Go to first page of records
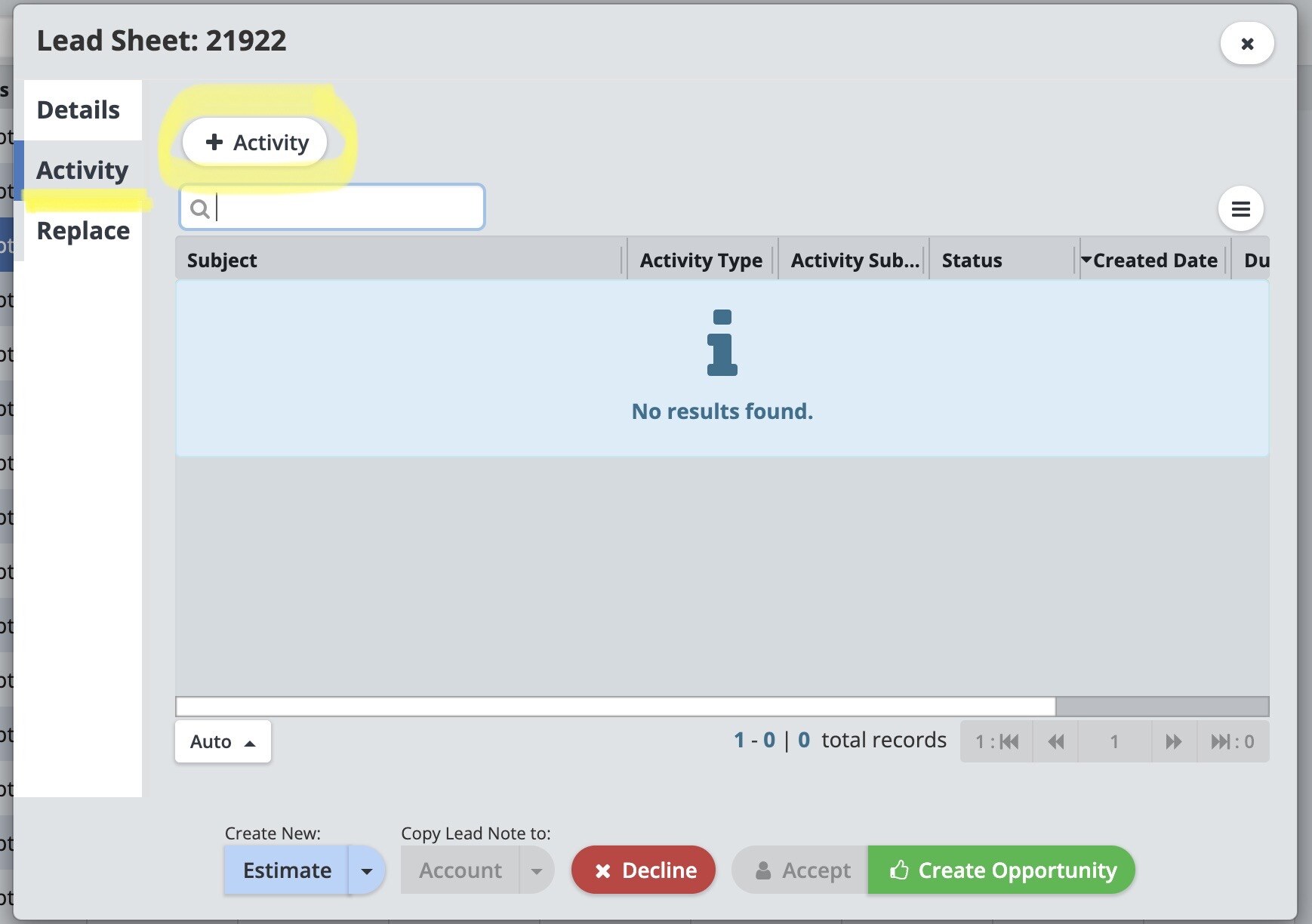 997,742
